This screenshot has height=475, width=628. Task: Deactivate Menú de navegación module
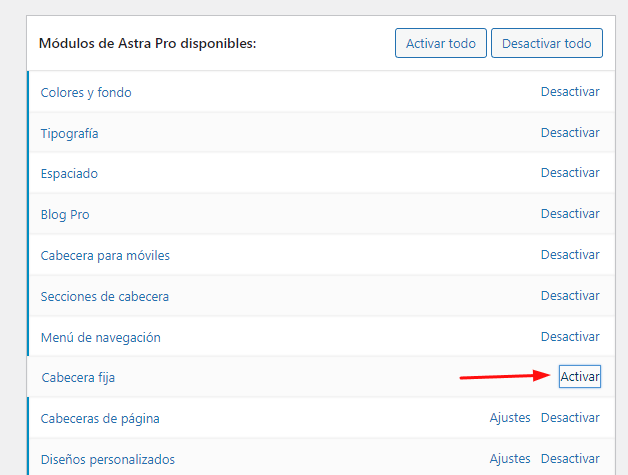570,336
